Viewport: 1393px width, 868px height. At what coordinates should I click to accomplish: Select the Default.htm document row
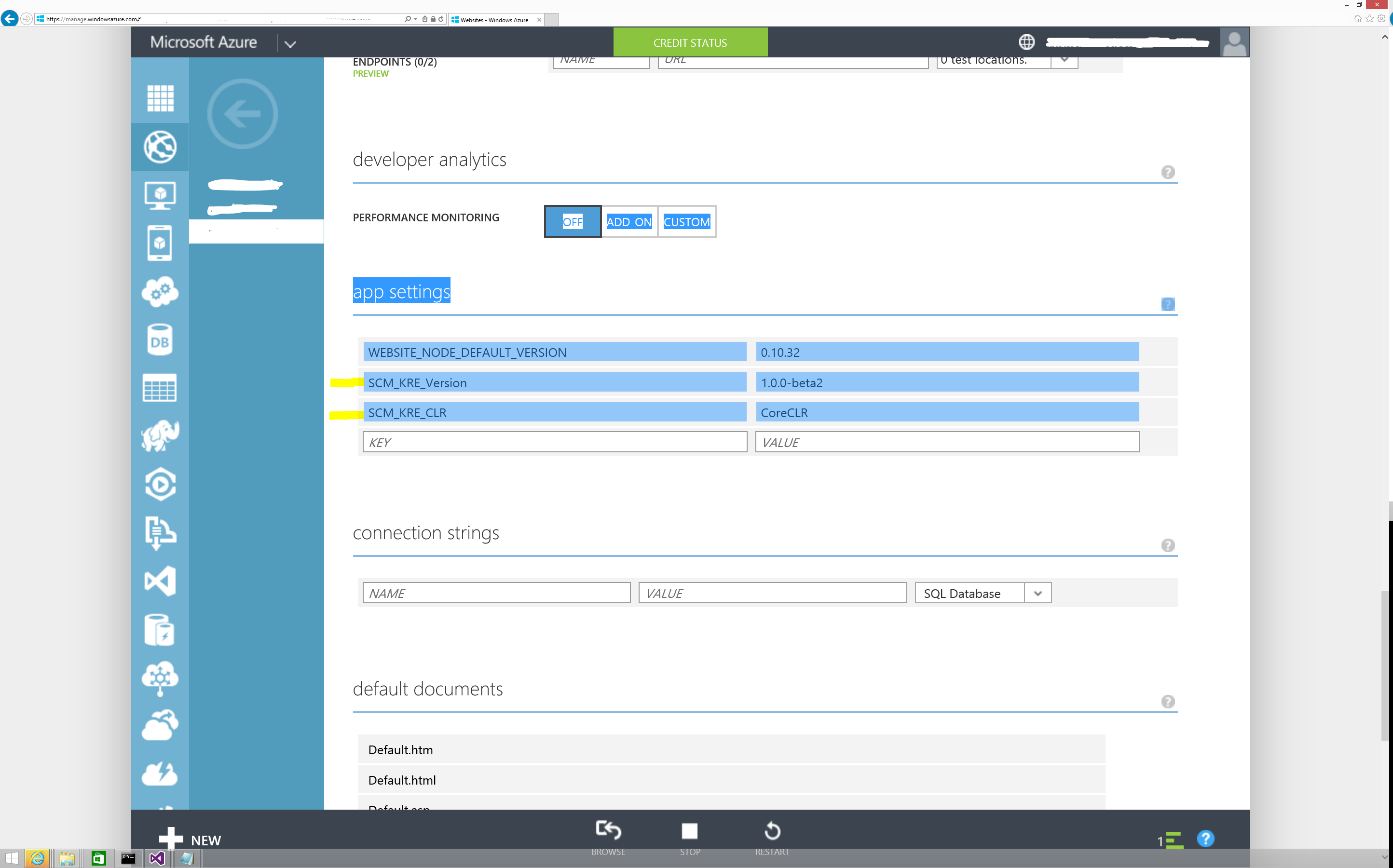[x=732, y=750]
